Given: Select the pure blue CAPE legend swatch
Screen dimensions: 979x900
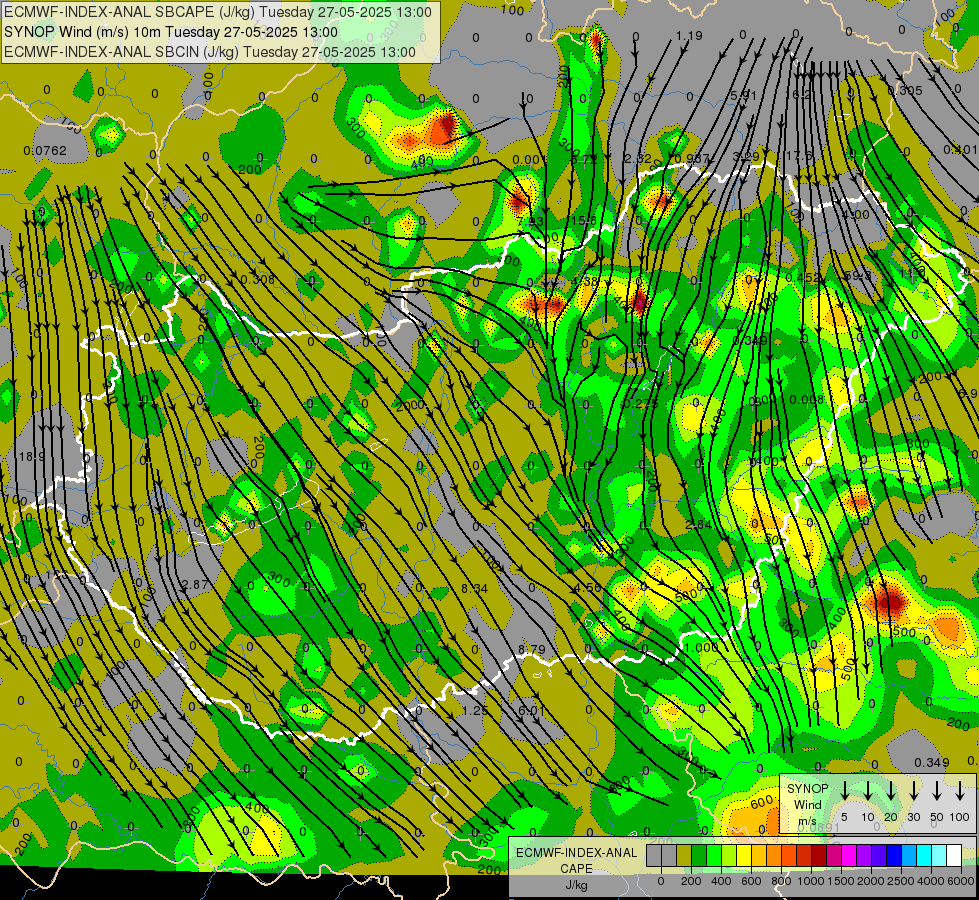Looking at the screenshot, I should tap(893, 856).
